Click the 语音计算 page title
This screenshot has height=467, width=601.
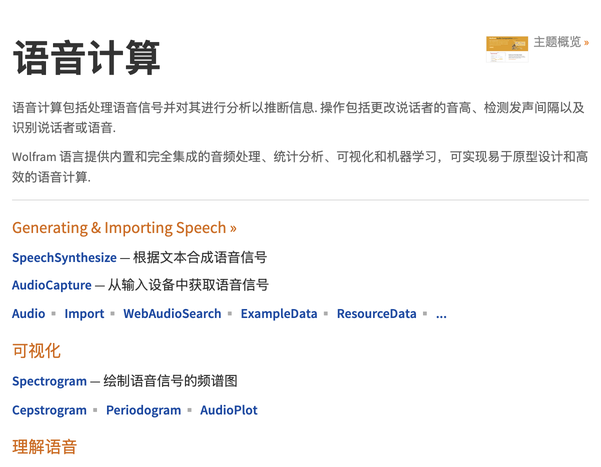pos(86,59)
